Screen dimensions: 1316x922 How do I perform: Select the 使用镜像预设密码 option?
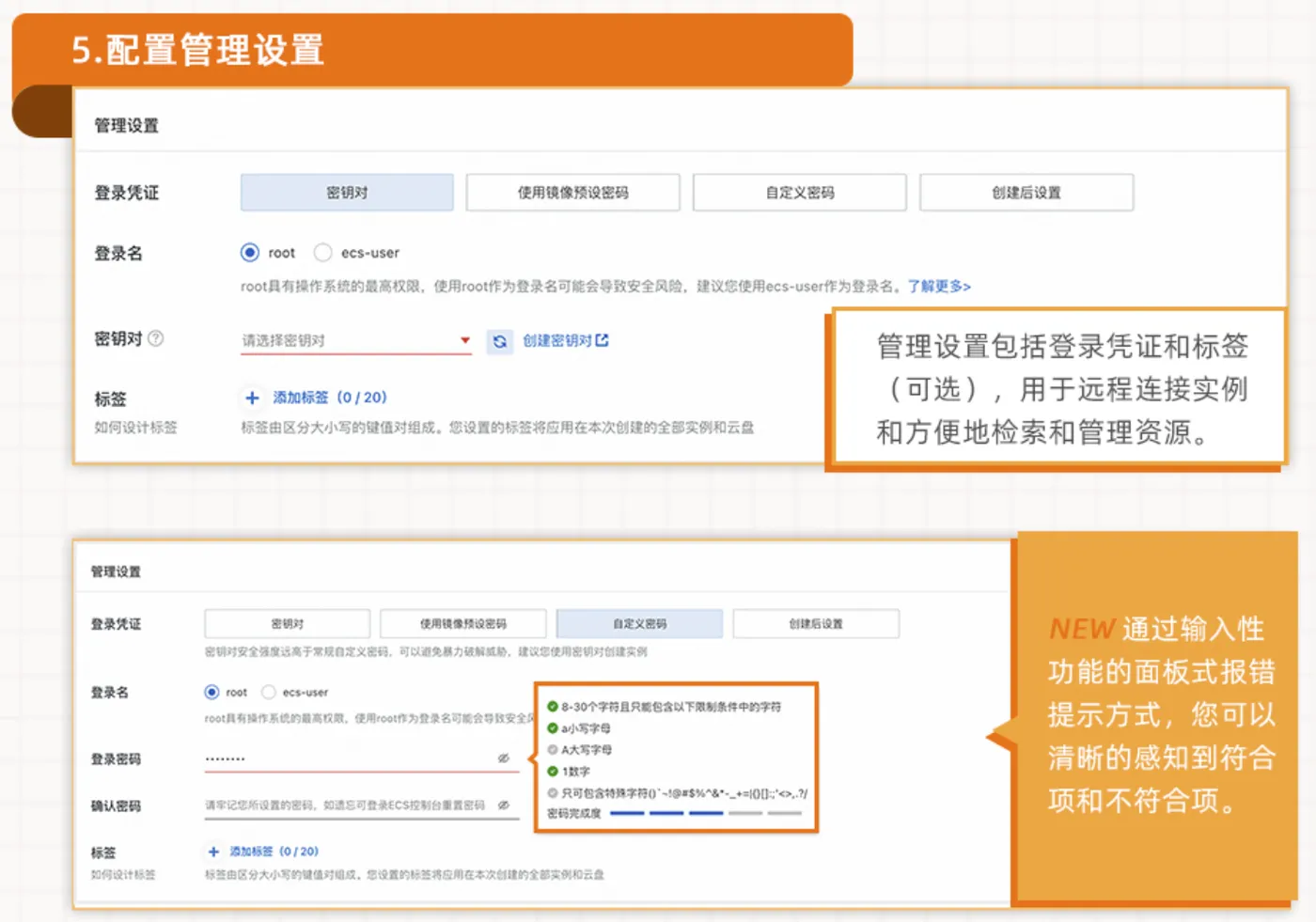coord(573,192)
